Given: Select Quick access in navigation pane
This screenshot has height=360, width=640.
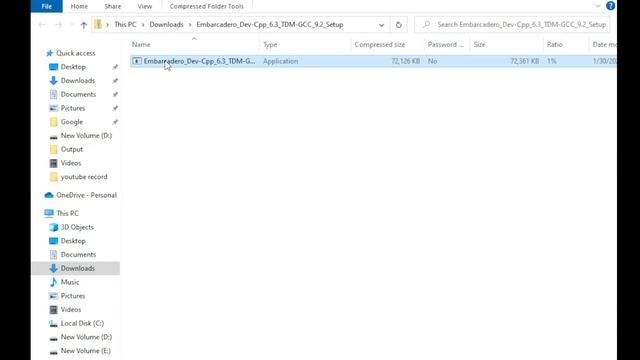Looking at the screenshot, I should pyautogui.click(x=76, y=53).
